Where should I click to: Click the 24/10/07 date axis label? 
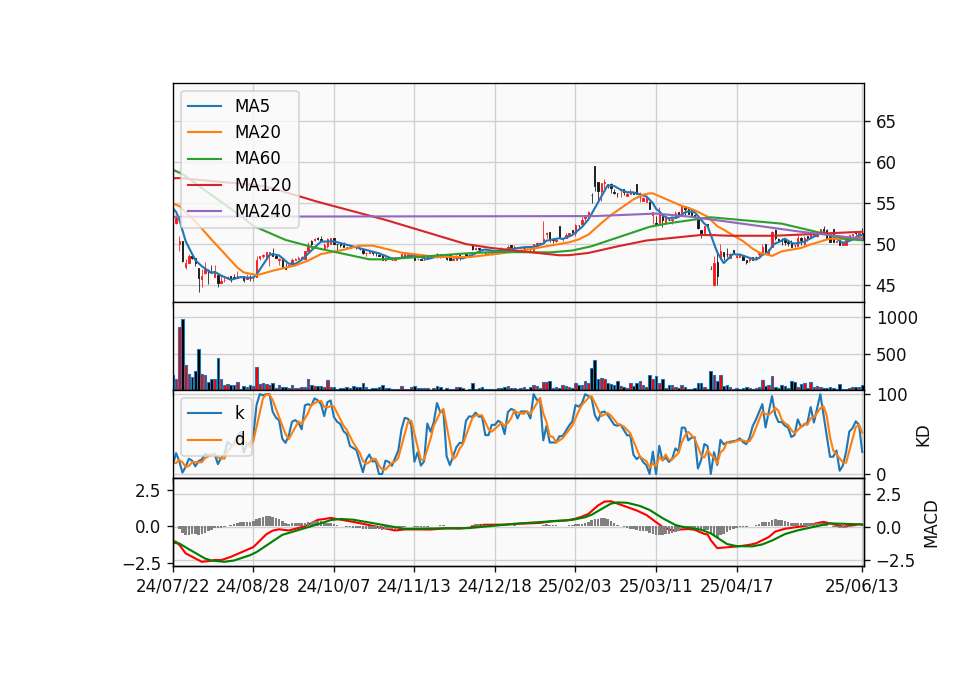(334, 586)
